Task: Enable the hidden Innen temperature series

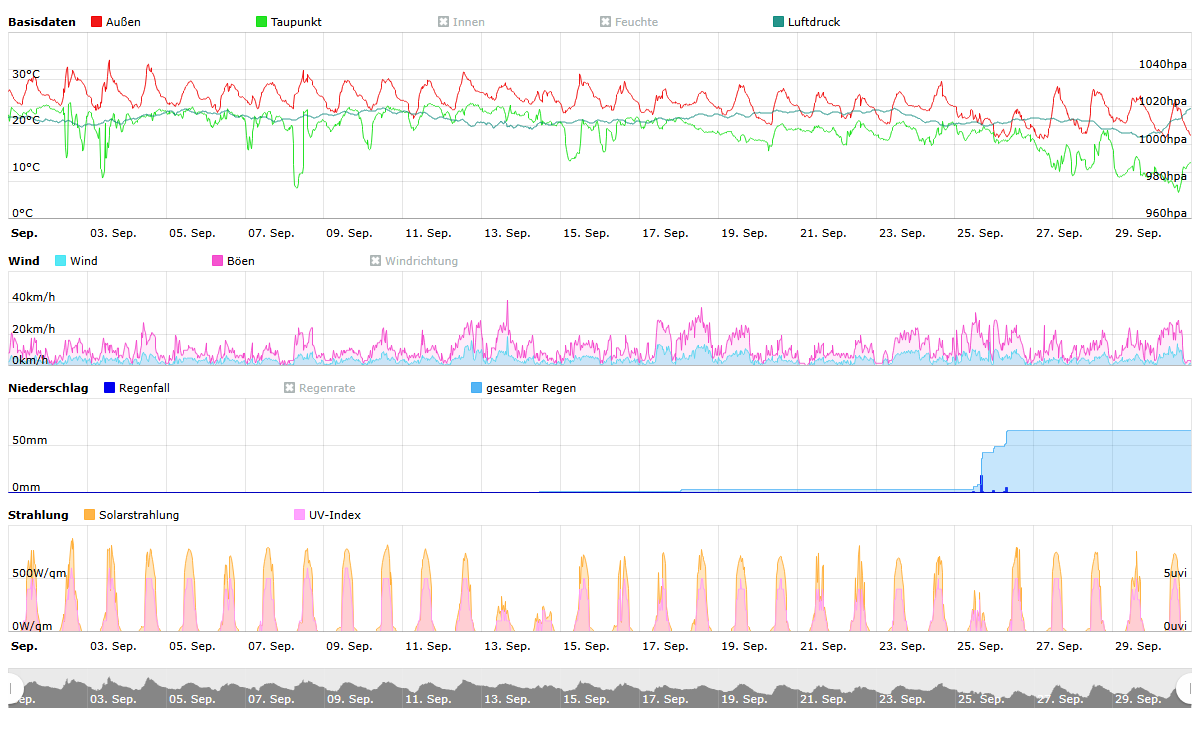Action: tap(444, 22)
